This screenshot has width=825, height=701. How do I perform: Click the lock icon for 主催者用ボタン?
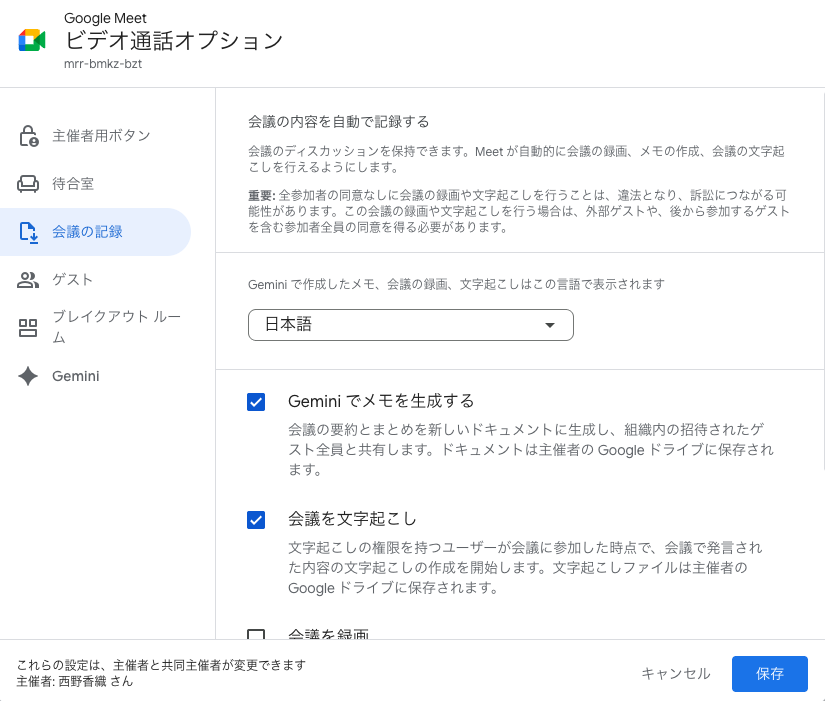(28, 136)
